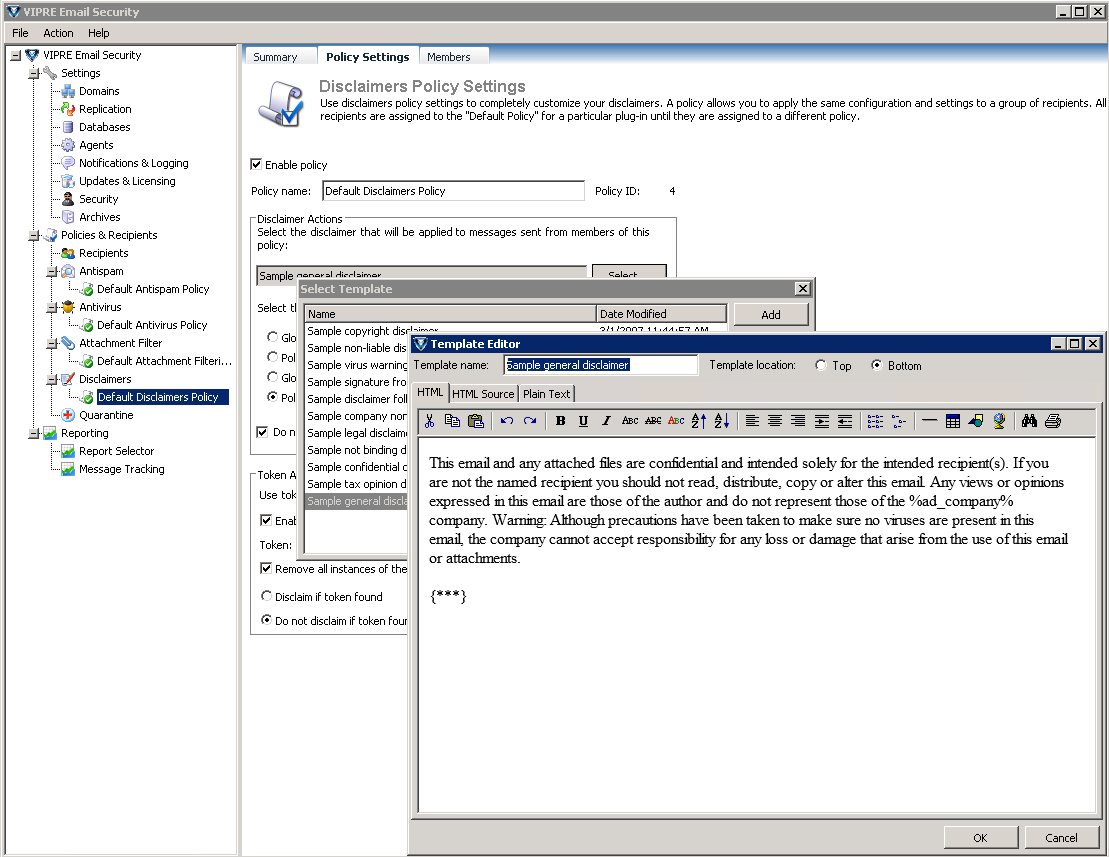The image size is (1109, 857).
Task: Collapse the Antispam tree node
Action: (x=52, y=272)
